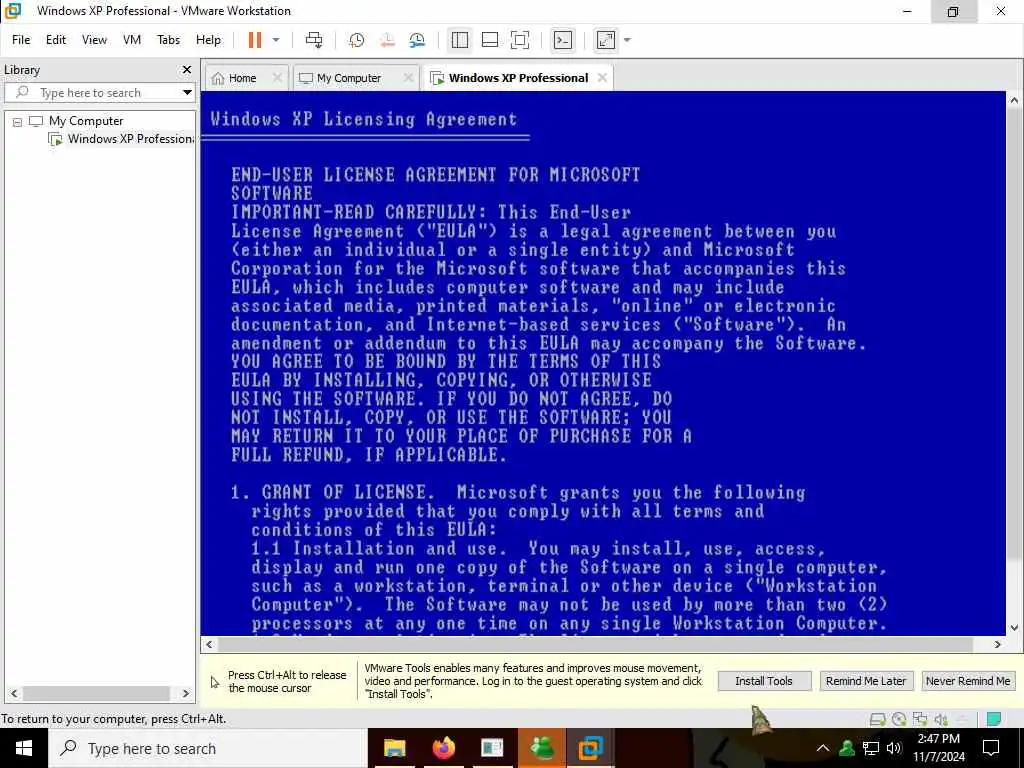
Task: Toggle the library sidebar view icon
Action: click(460, 40)
